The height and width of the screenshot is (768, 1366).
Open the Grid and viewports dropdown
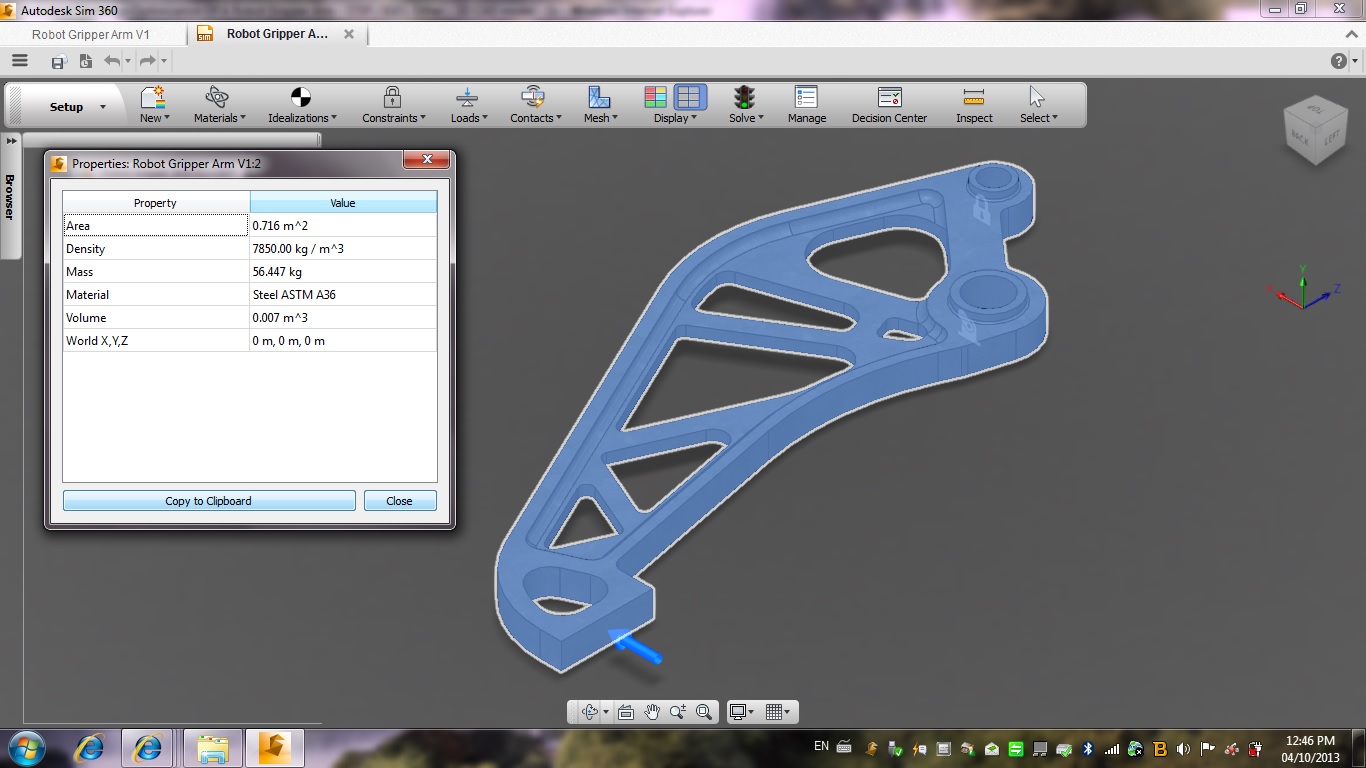pos(777,712)
